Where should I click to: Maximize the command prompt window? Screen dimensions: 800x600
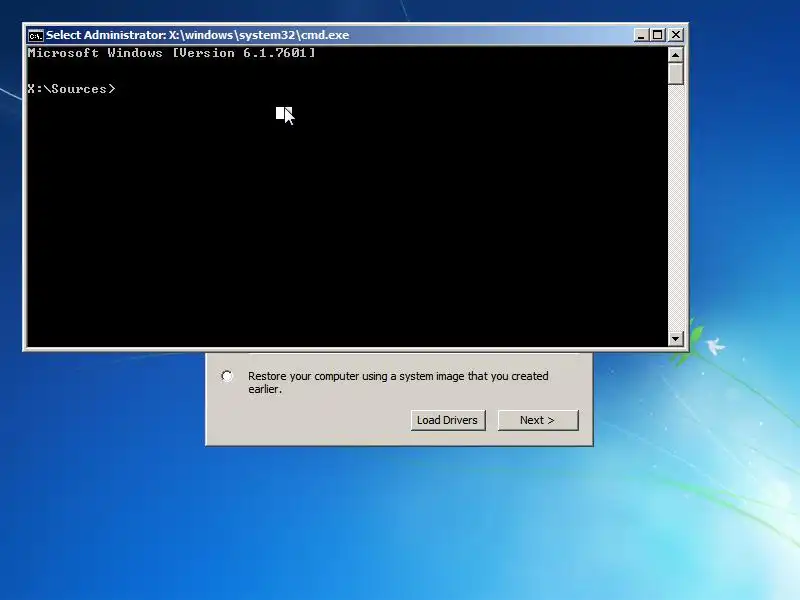pyautogui.click(x=658, y=35)
